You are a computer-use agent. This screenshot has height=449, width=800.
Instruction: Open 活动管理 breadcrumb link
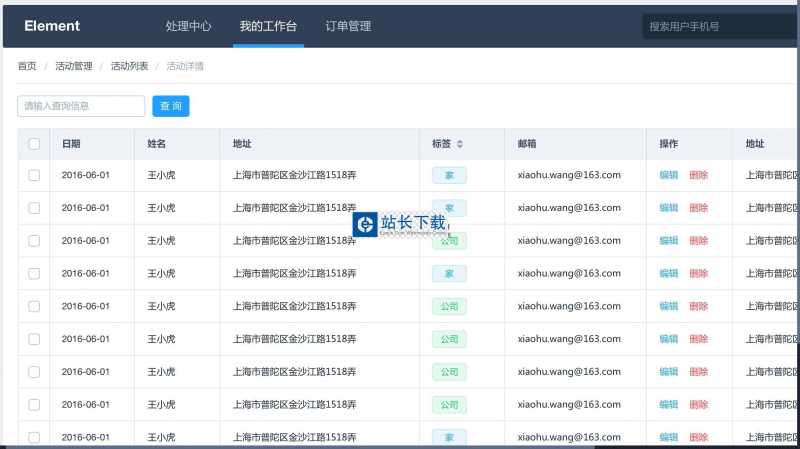point(73,66)
